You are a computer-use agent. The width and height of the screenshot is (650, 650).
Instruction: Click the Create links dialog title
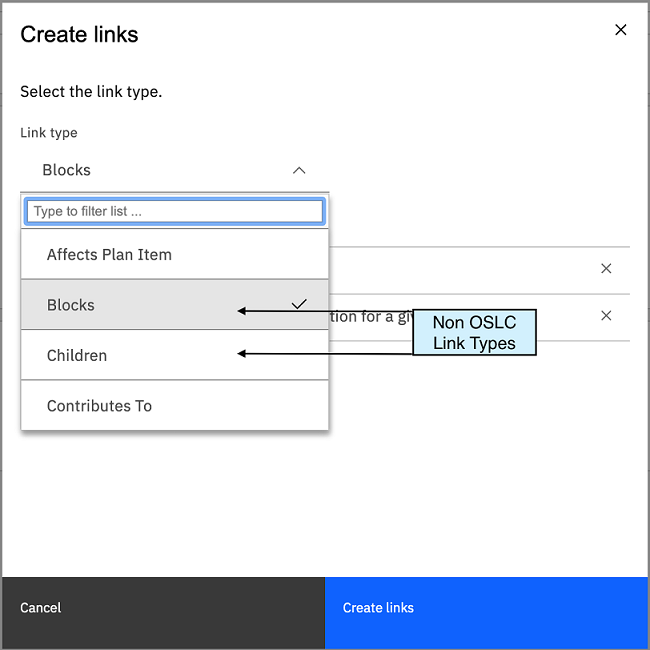(x=79, y=34)
